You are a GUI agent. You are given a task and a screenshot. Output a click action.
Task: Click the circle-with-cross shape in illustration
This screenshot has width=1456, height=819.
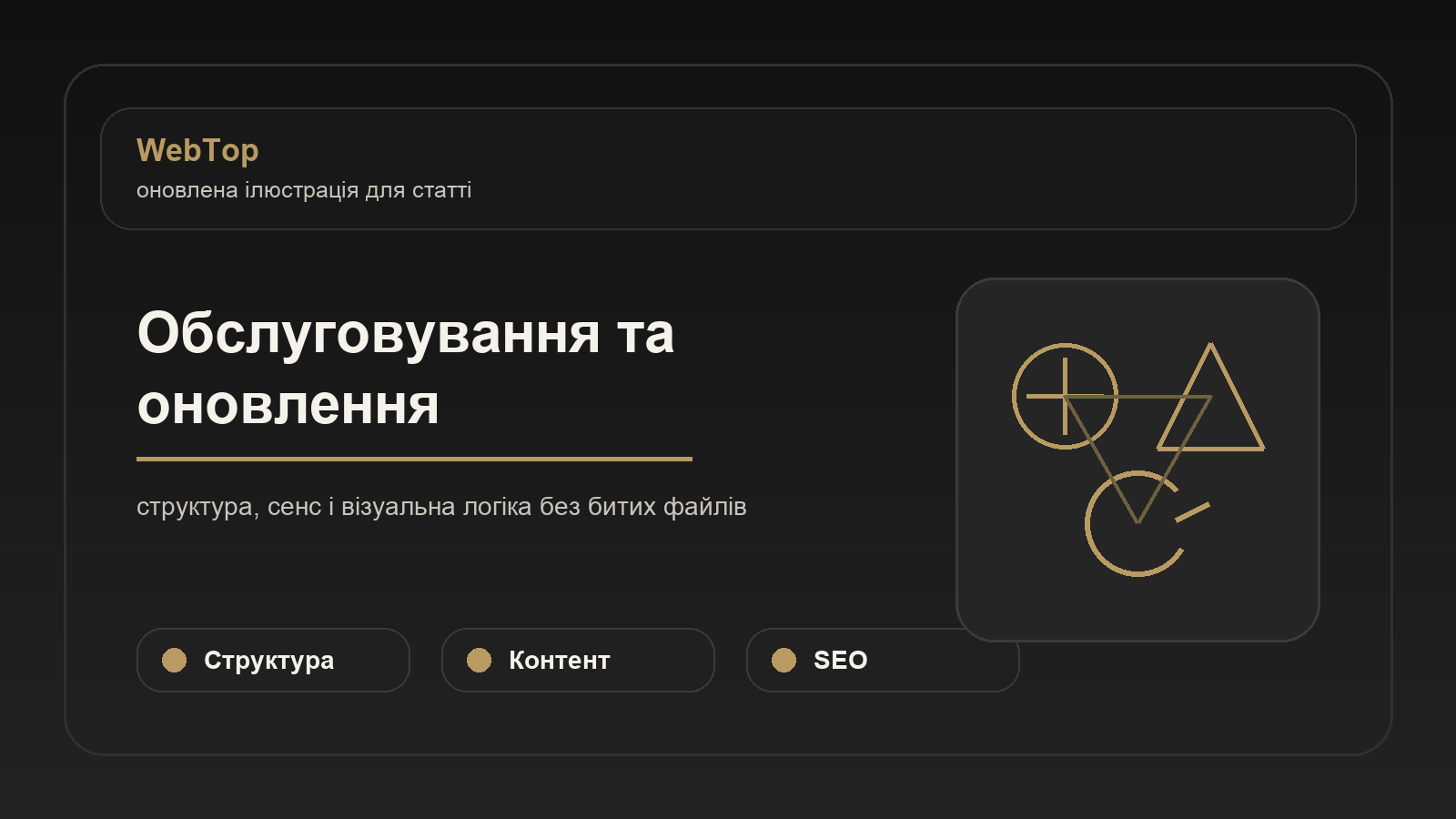click(1065, 396)
